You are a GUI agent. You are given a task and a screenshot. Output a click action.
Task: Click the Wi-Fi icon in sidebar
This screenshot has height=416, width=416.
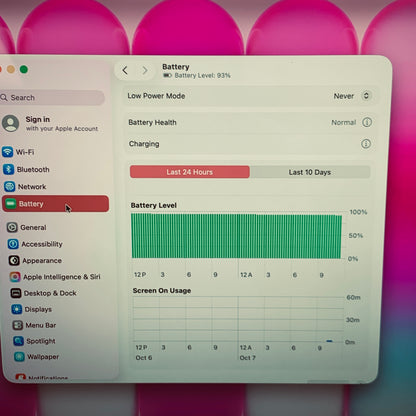tap(7, 152)
